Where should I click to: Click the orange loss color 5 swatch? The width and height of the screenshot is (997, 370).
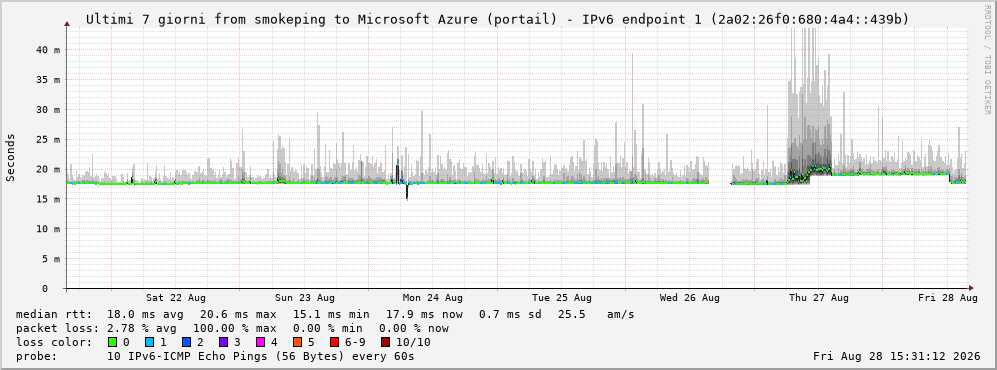[x=297, y=342]
